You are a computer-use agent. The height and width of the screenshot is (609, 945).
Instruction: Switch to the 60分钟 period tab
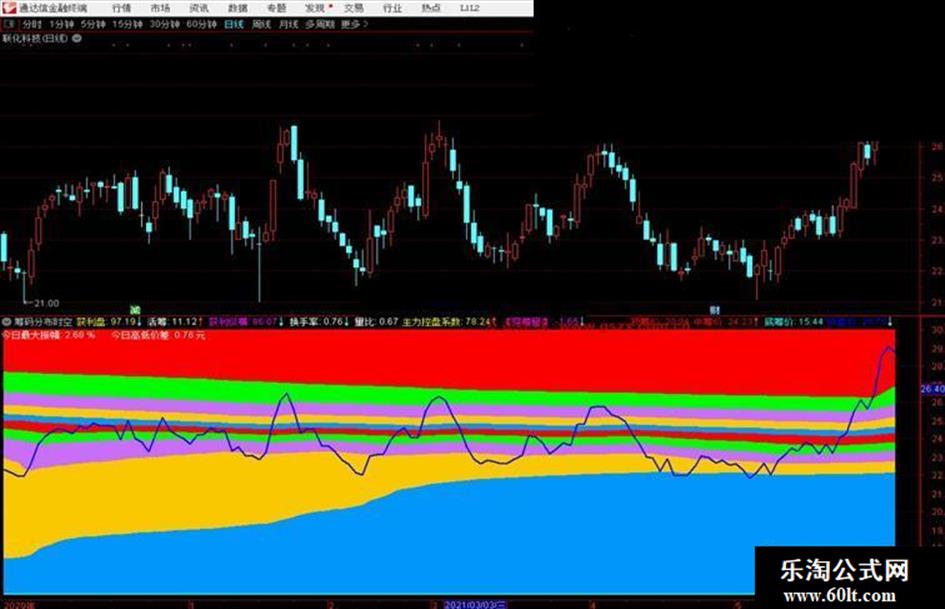201,24
